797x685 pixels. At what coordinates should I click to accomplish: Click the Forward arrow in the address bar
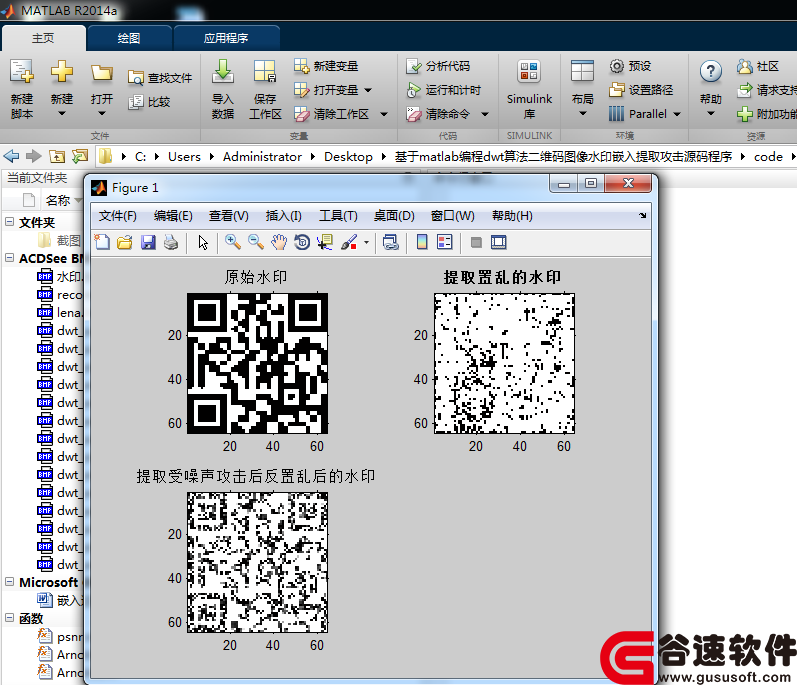[x=34, y=157]
